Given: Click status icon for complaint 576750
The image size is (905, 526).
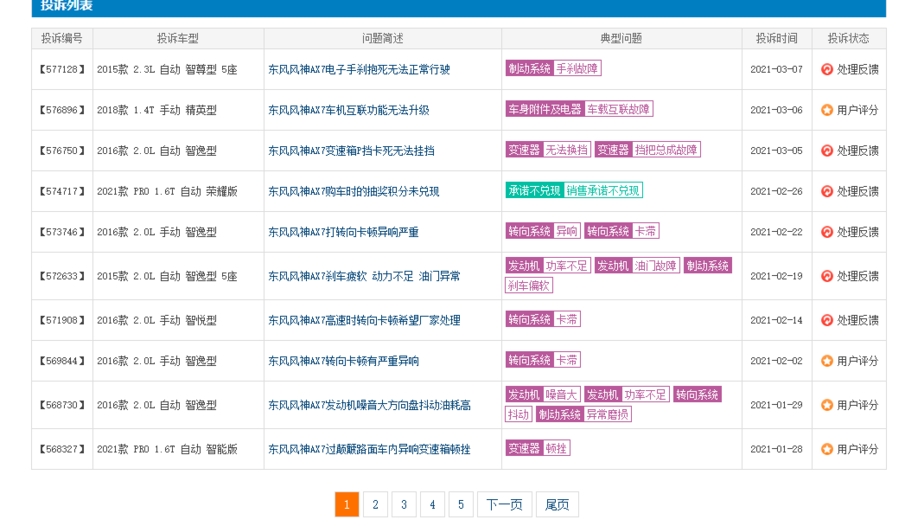Looking at the screenshot, I should pos(827,151).
